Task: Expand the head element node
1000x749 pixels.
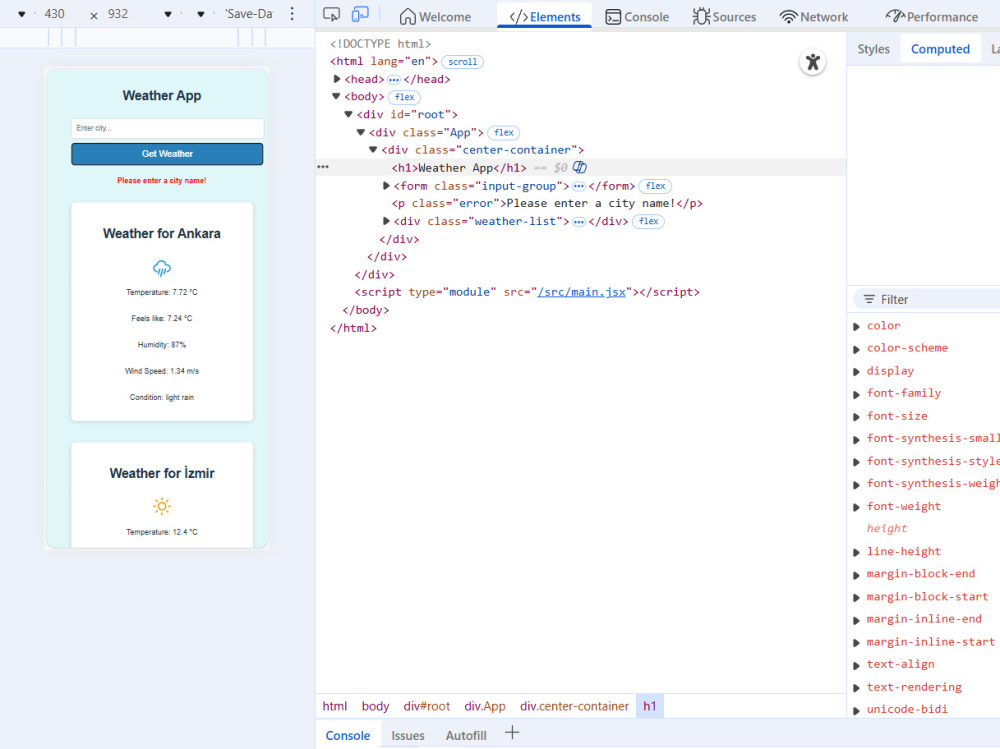Action: tap(337, 79)
